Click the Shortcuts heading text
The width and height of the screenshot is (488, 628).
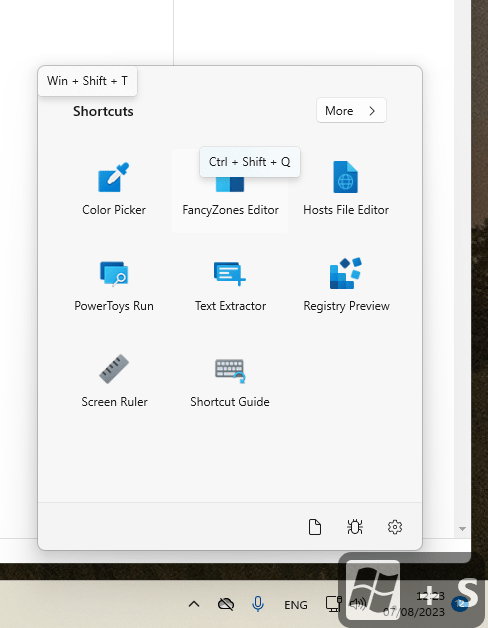[103, 111]
